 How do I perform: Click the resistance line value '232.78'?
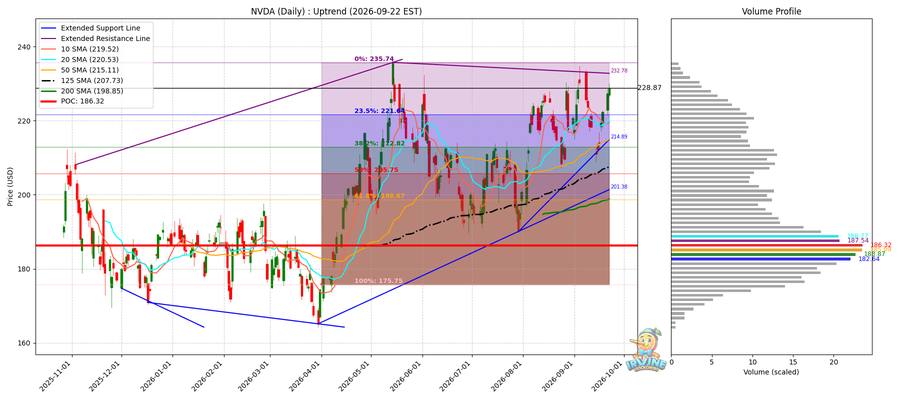619,70
